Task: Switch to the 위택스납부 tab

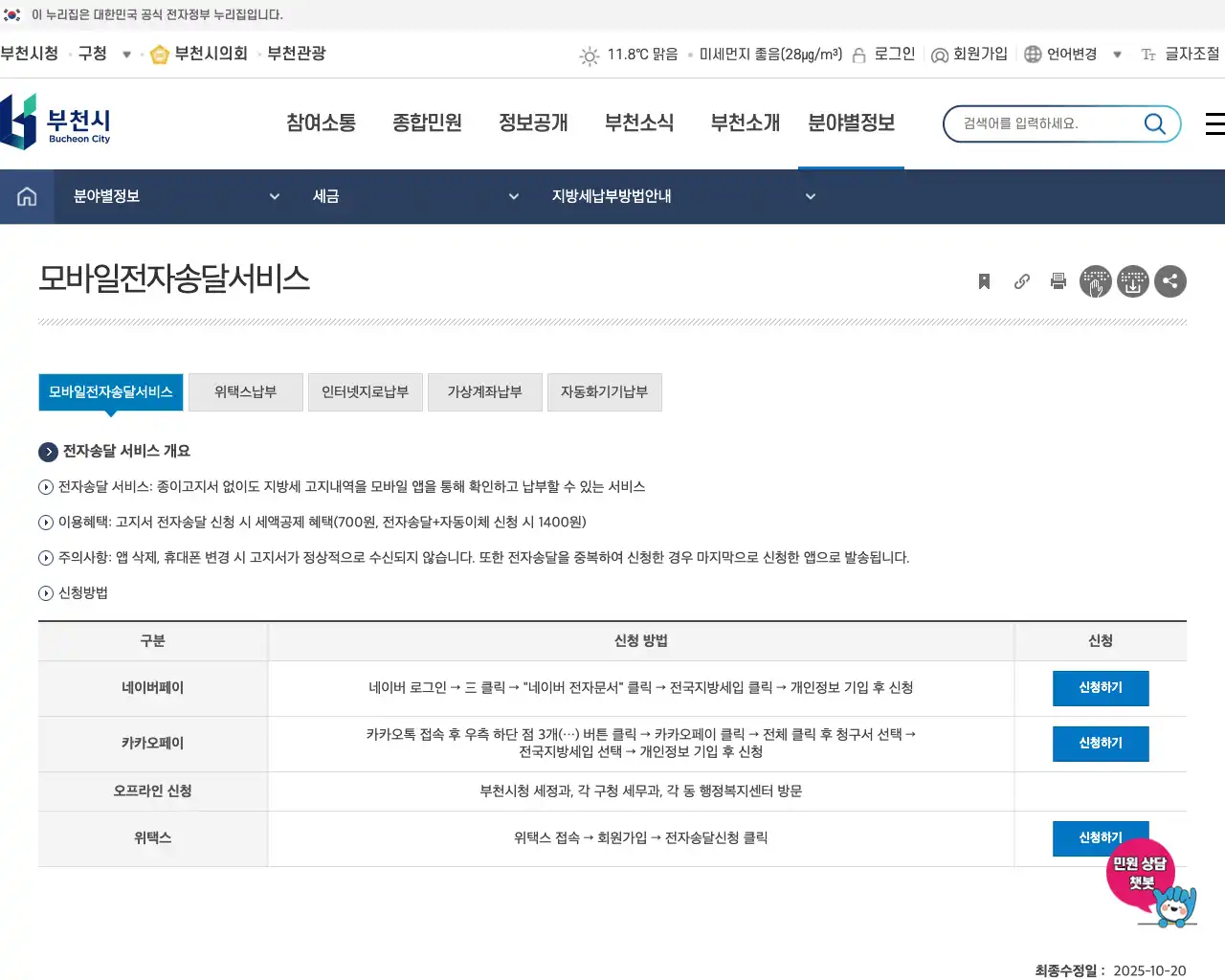Action: pyautogui.click(x=245, y=391)
